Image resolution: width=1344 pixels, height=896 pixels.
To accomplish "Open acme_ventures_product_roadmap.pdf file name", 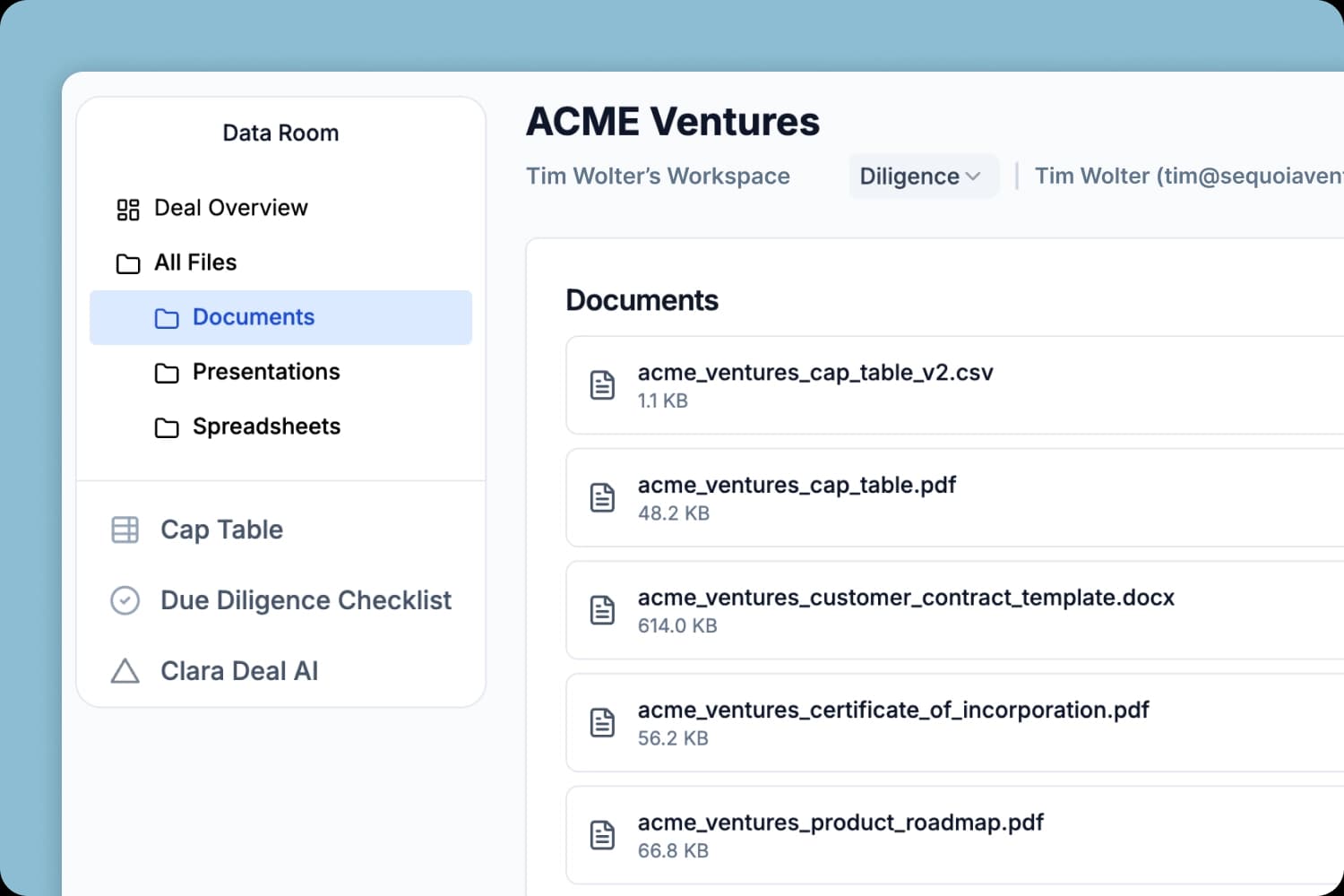I will [840, 823].
